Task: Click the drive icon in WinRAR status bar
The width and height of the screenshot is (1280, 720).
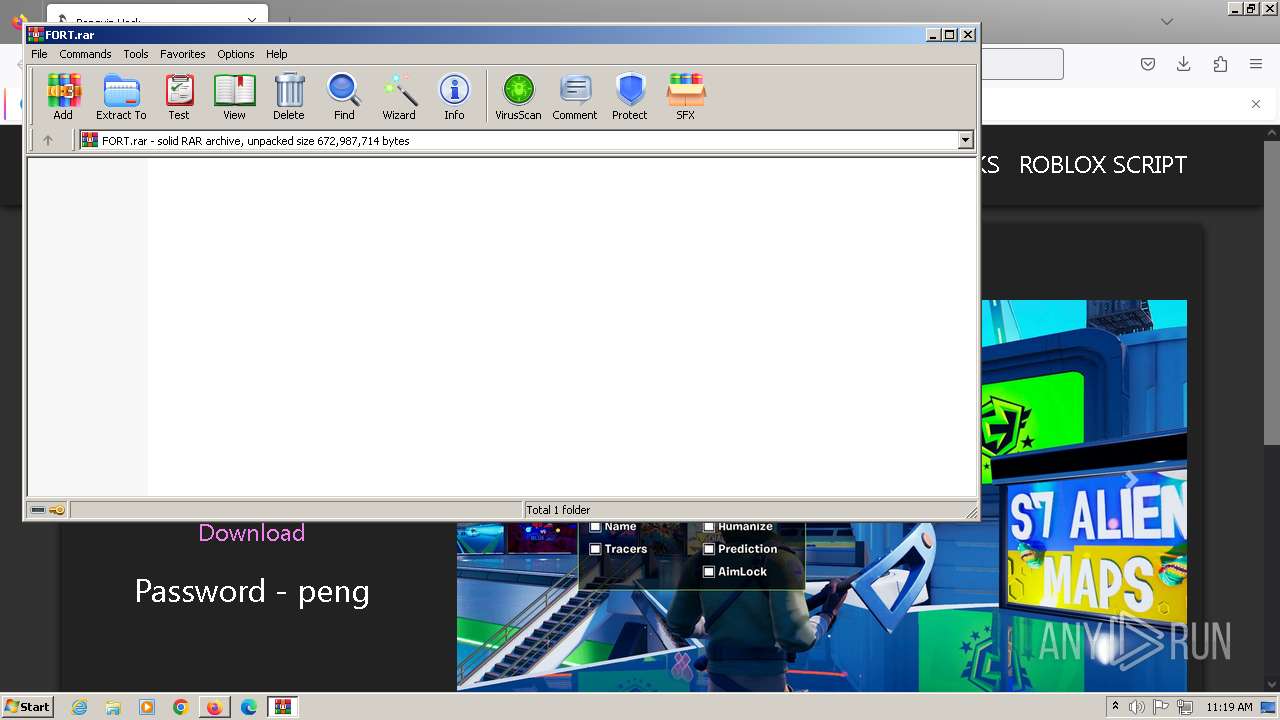Action: [x=38, y=510]
